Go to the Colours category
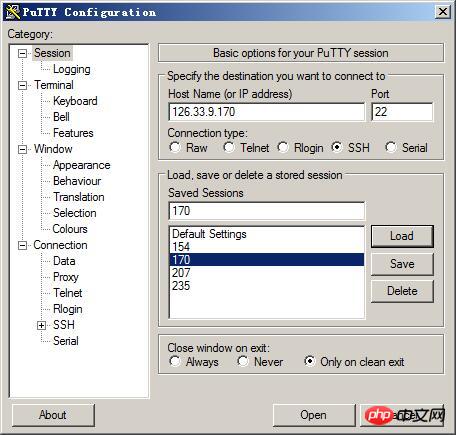Viewport: 456px width, 435px height. pos(70,229)
